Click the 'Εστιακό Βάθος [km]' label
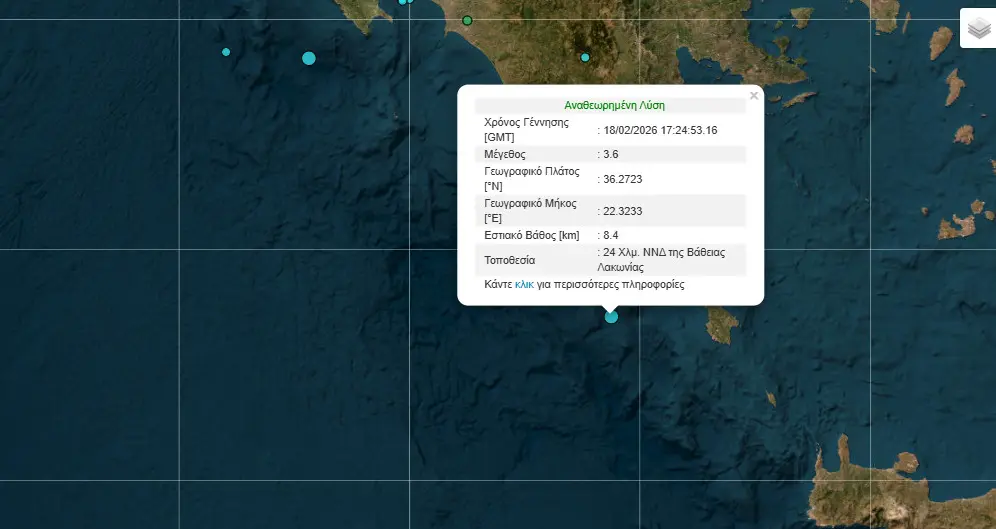 [x=531, y=235]
